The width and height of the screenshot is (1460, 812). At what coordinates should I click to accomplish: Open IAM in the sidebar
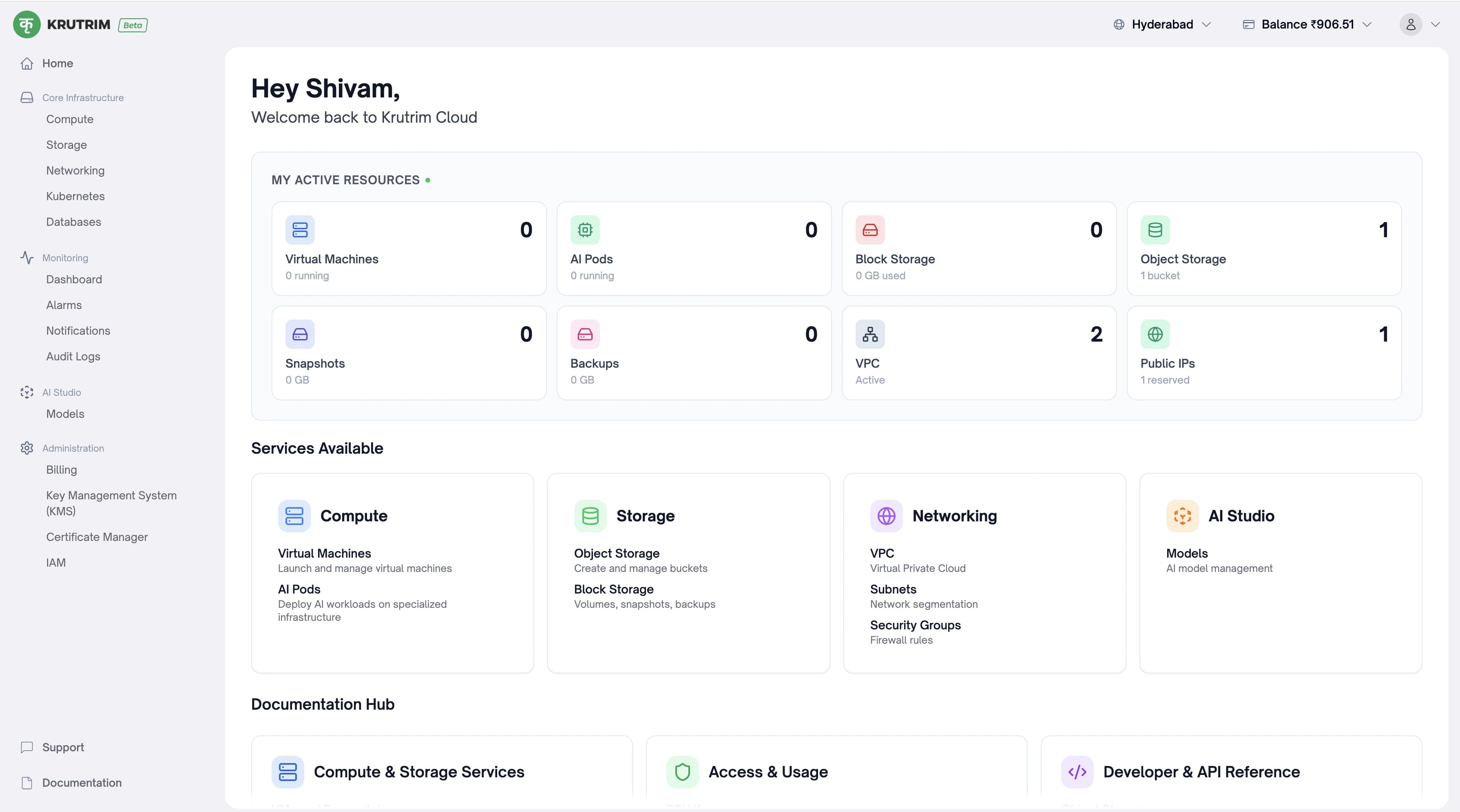click(x=56, y=563)
